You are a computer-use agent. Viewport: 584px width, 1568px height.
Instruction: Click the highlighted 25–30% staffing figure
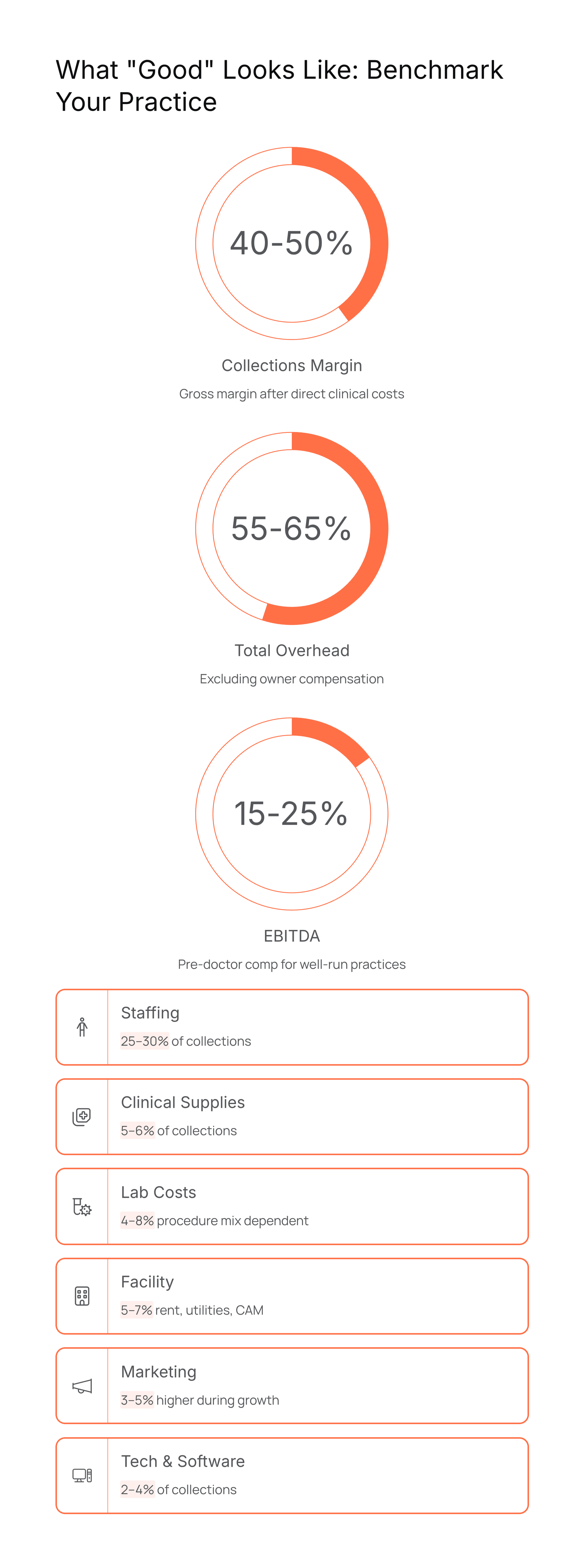[144, 1041]
